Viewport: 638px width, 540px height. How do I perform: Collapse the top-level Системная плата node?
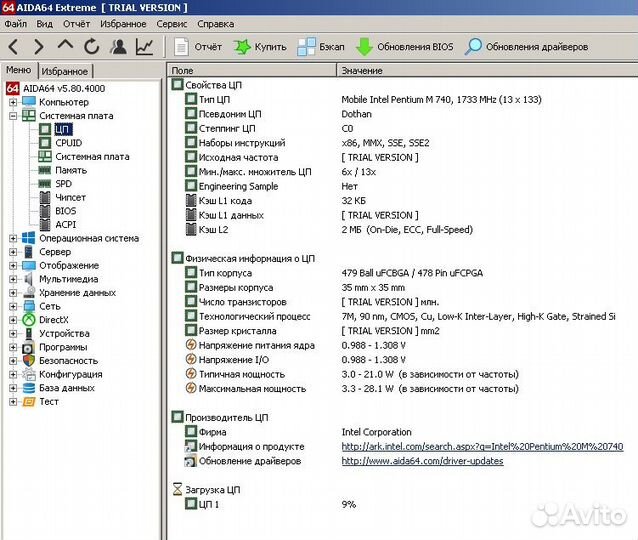(x=13, y=116)
